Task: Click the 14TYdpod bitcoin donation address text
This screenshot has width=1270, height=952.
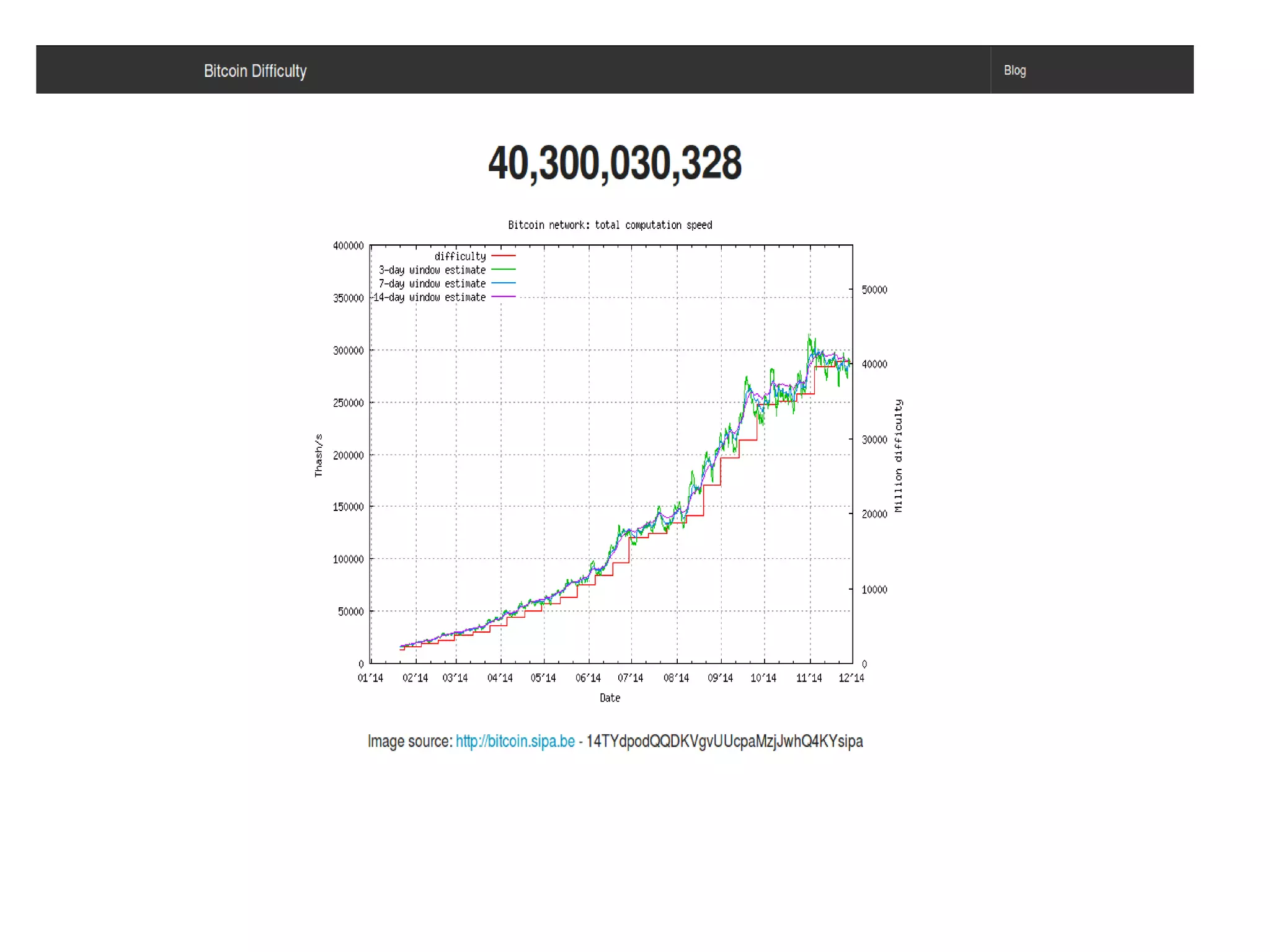Action: coord(724,741)
